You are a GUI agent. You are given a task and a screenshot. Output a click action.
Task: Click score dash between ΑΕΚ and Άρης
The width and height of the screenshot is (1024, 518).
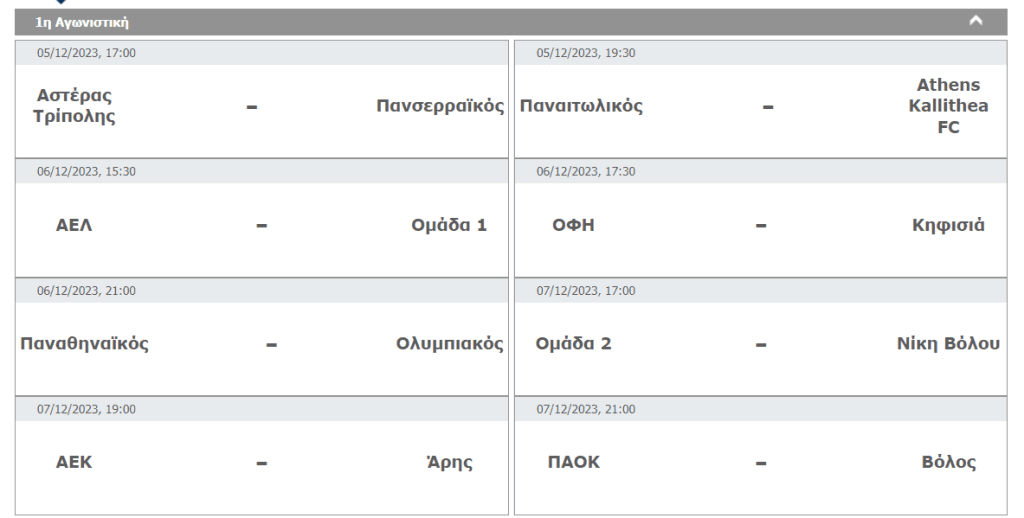click(x=262, y=464)
